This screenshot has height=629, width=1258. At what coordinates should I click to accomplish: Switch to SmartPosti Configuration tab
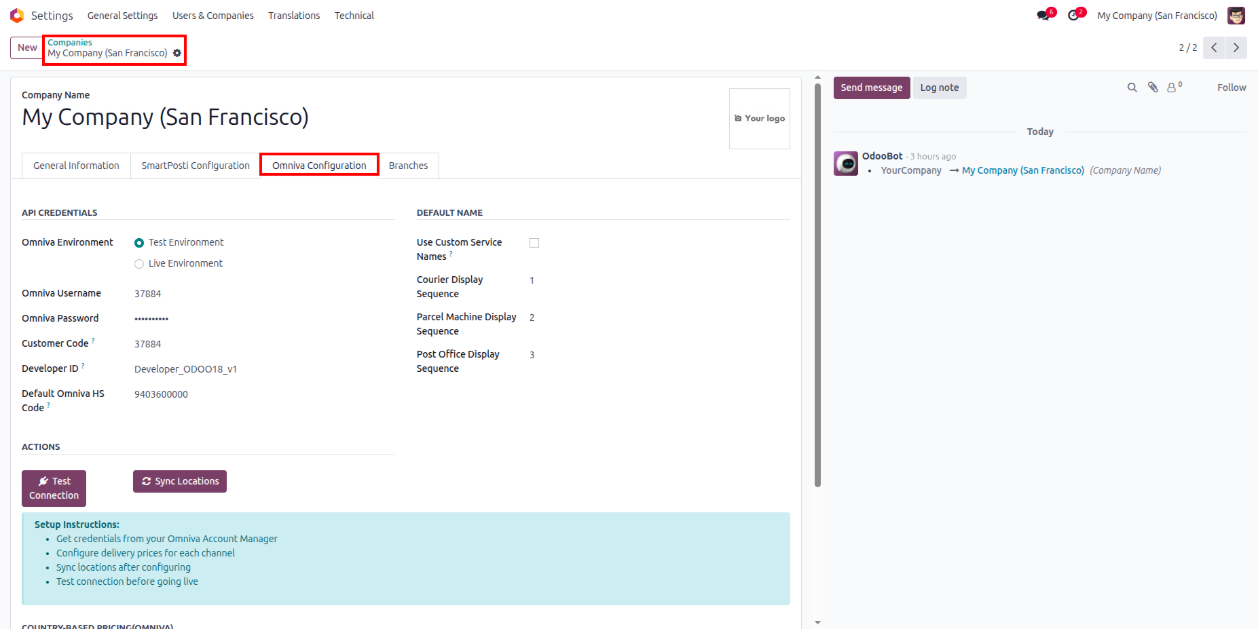click(195, 166)
